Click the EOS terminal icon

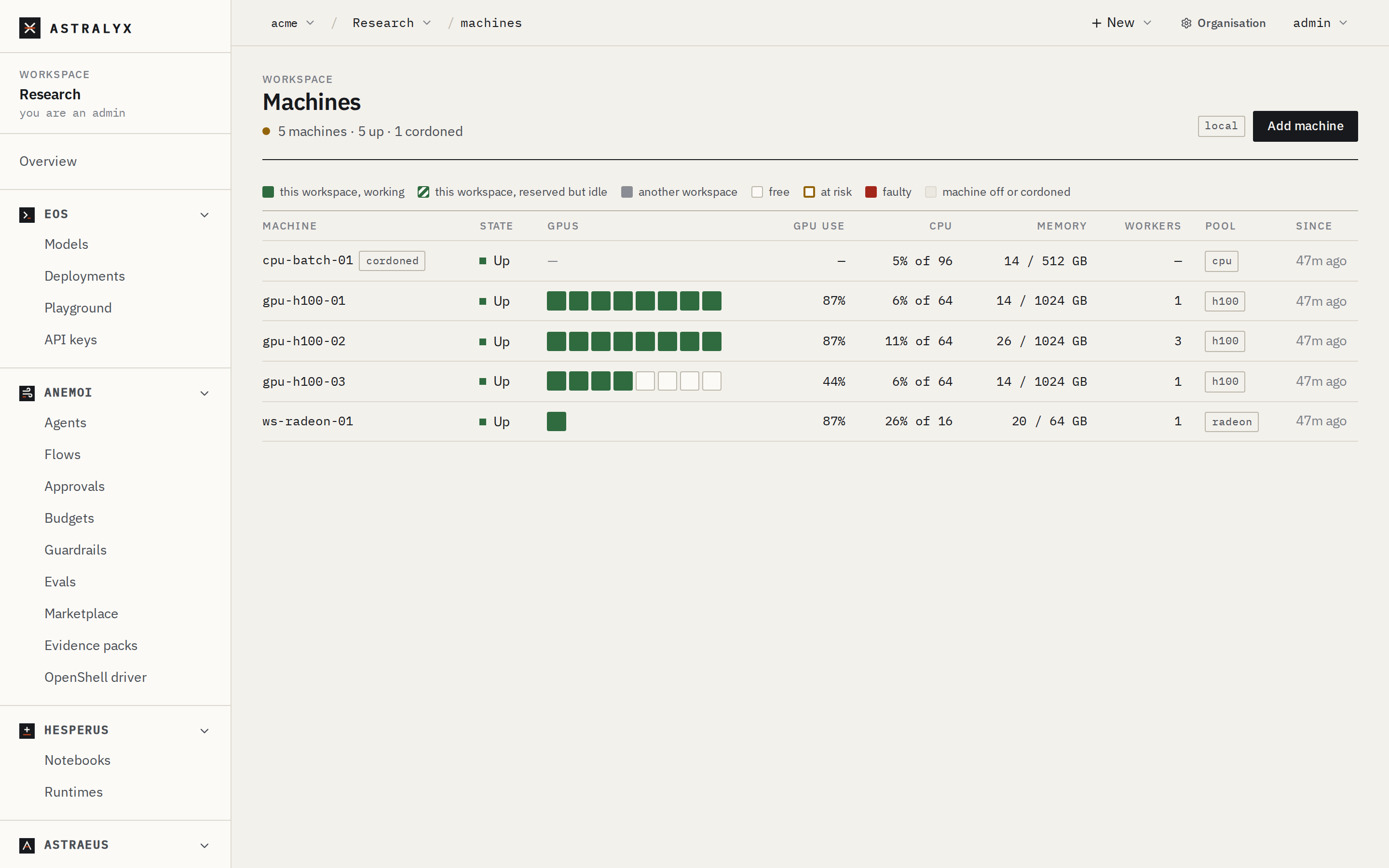(x=27, y=215)
